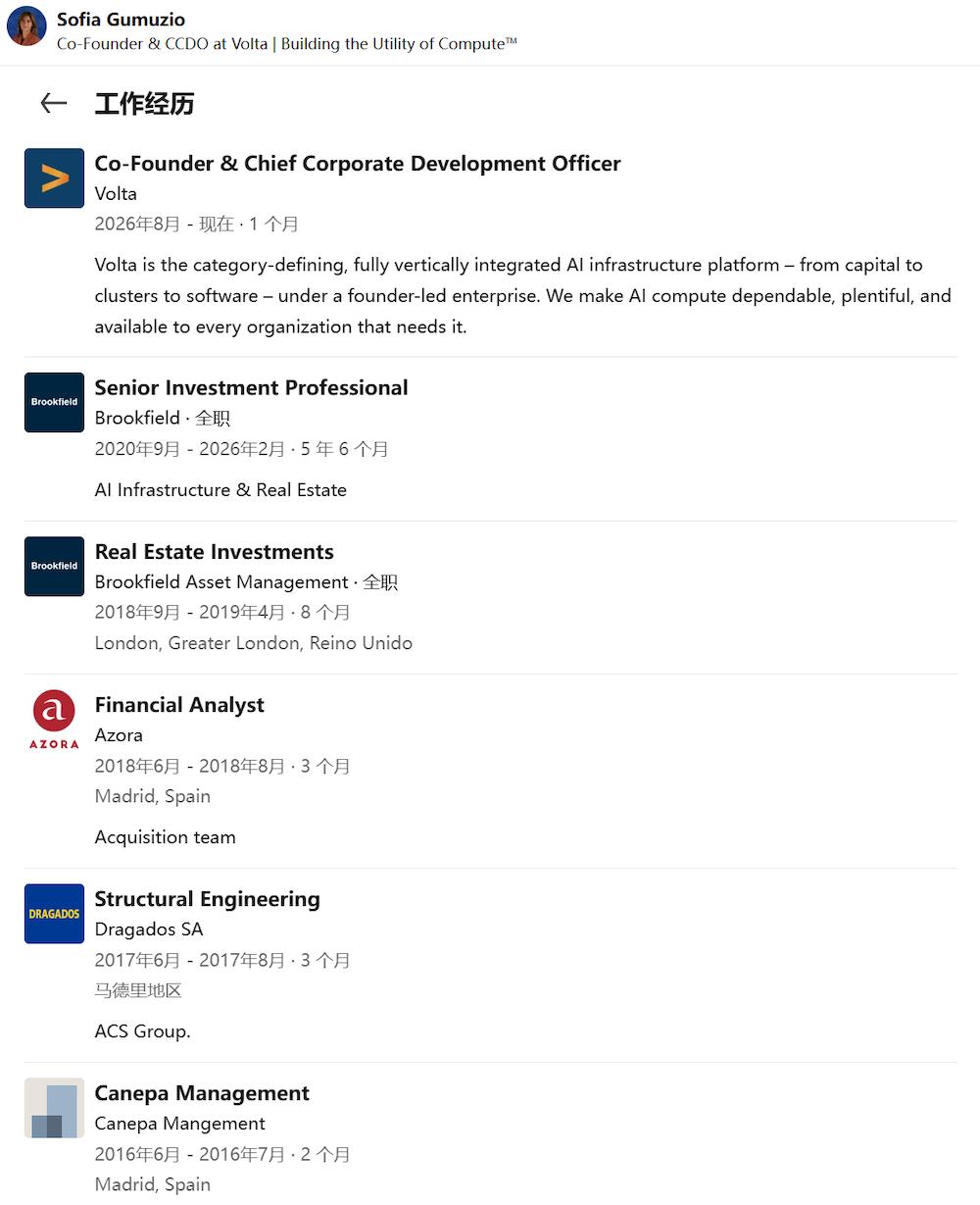The height and width of the screenshot is (1205, 980).
Task: Open the Structural Engineering position title
Action: pyautogui.click(x=208, y=899)
